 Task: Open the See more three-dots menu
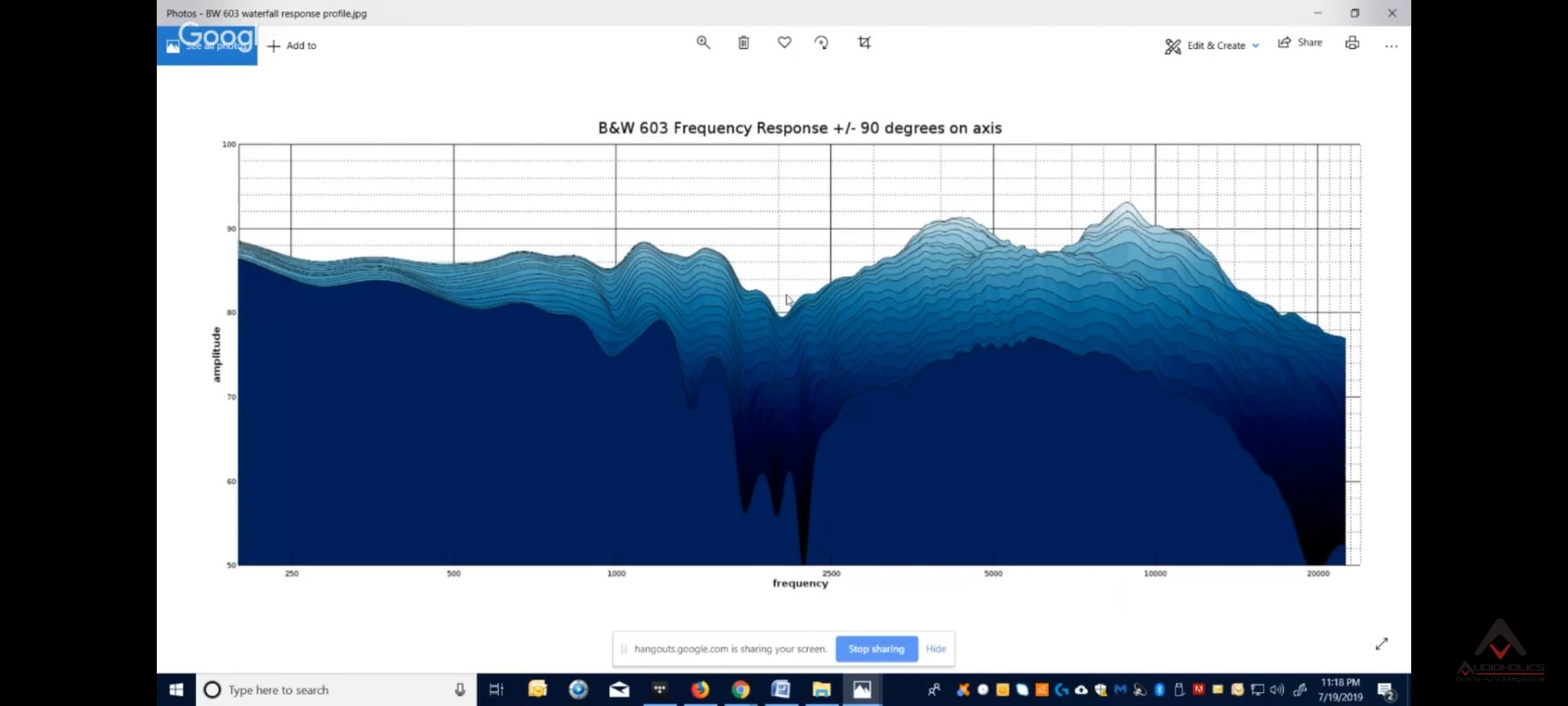coord(1392,46)
